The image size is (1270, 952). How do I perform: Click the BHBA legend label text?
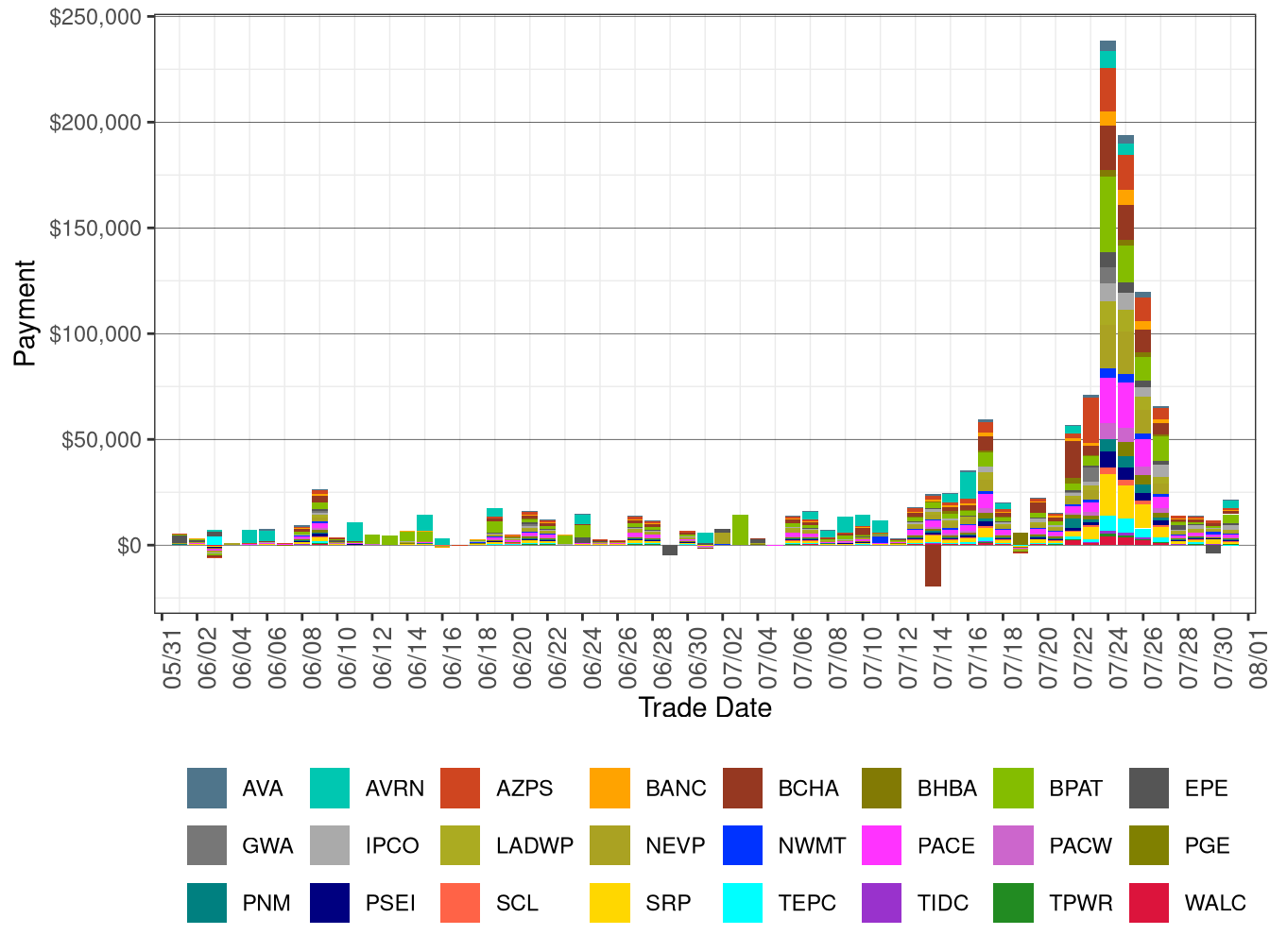[x=947, y=789]
